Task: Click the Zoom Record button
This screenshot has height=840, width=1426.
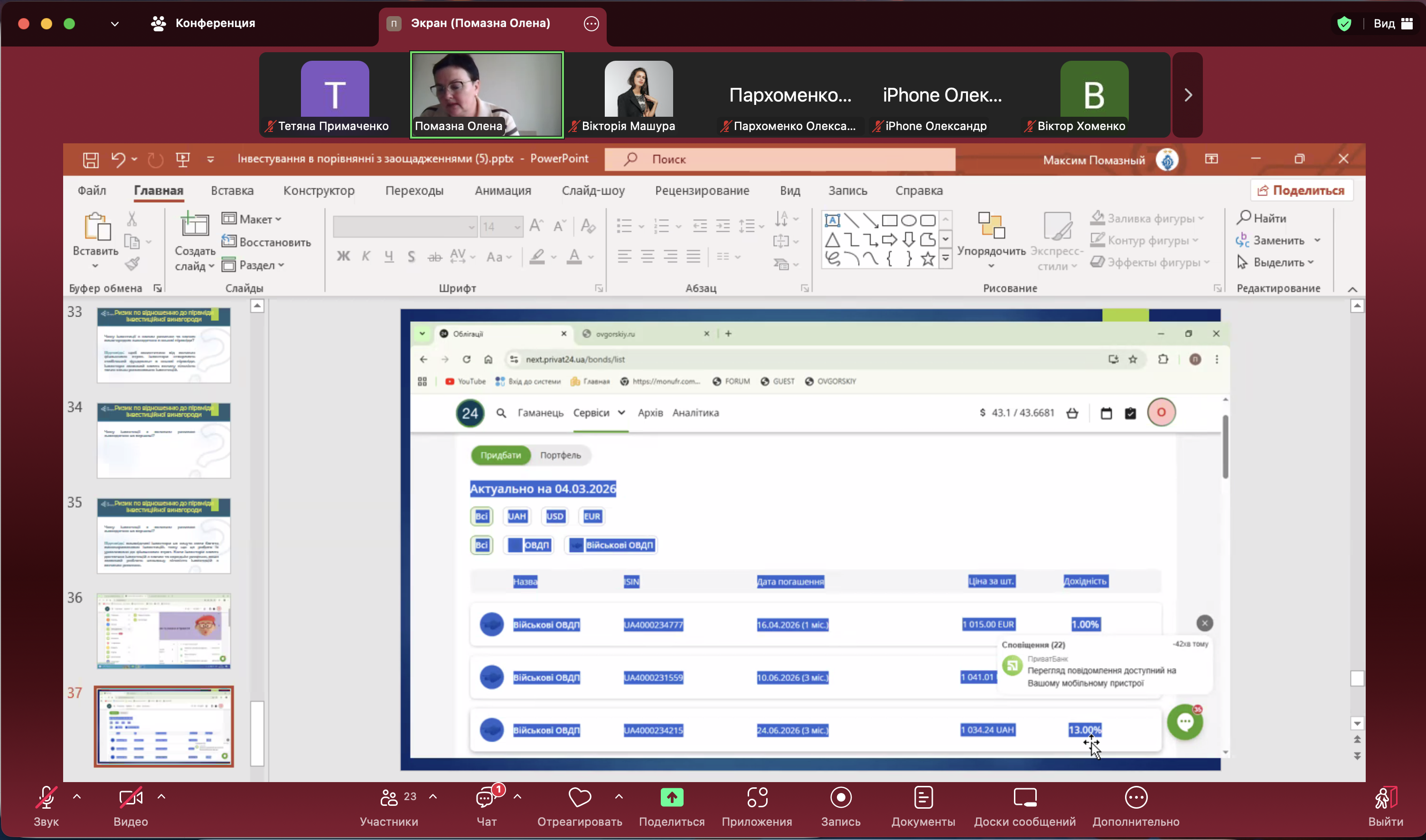Action: pos(841,798)
